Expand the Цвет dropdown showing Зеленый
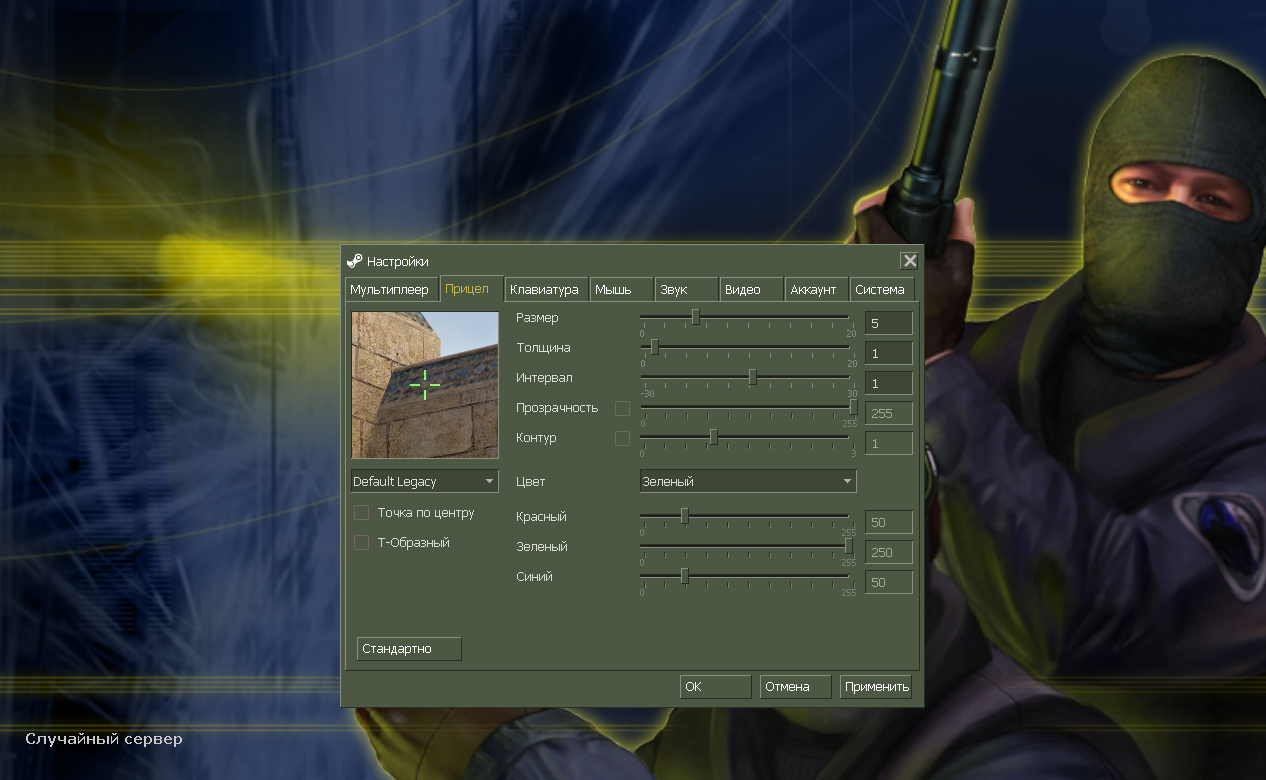The height and width of the screenshot is (780, 1266). click(x=748, y=482)
